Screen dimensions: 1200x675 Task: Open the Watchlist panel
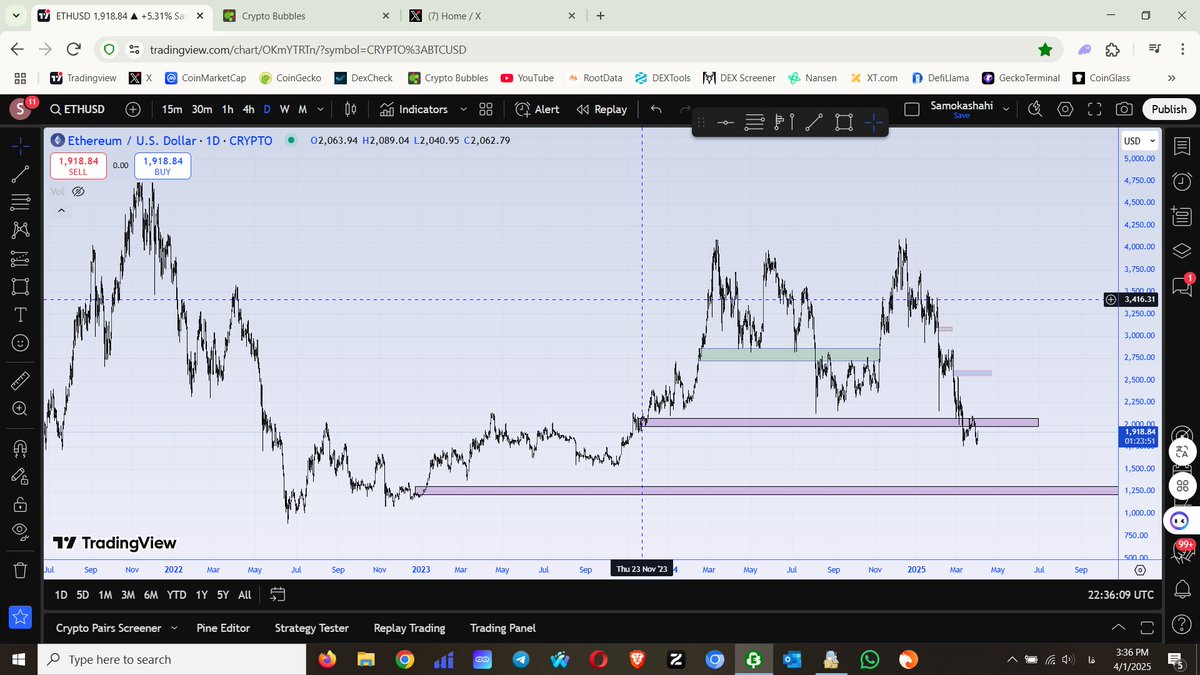1181,148
